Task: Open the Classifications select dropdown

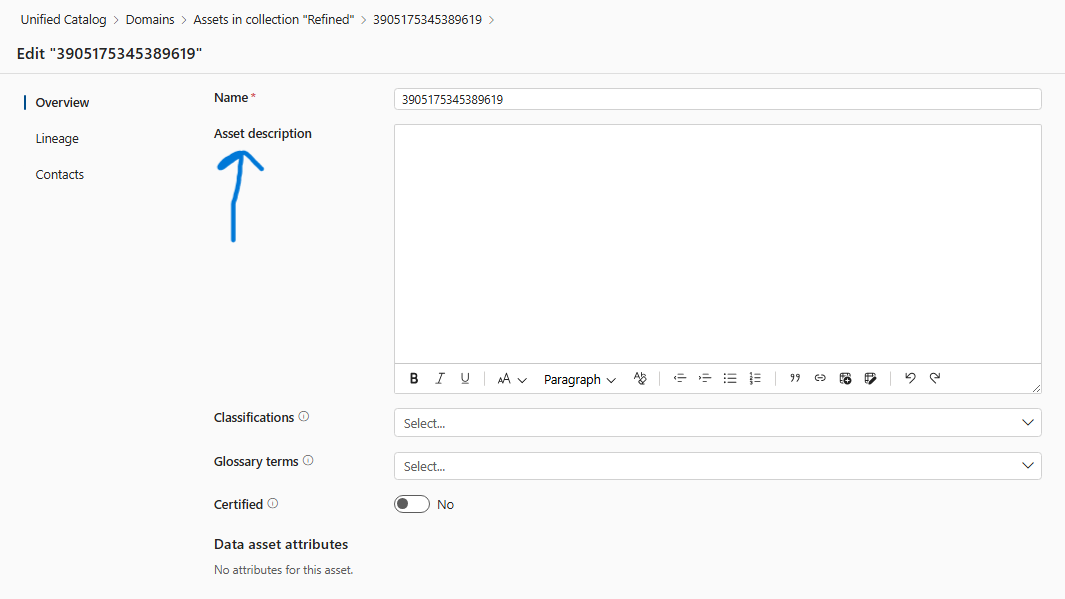Action: [x=717, y=423]
